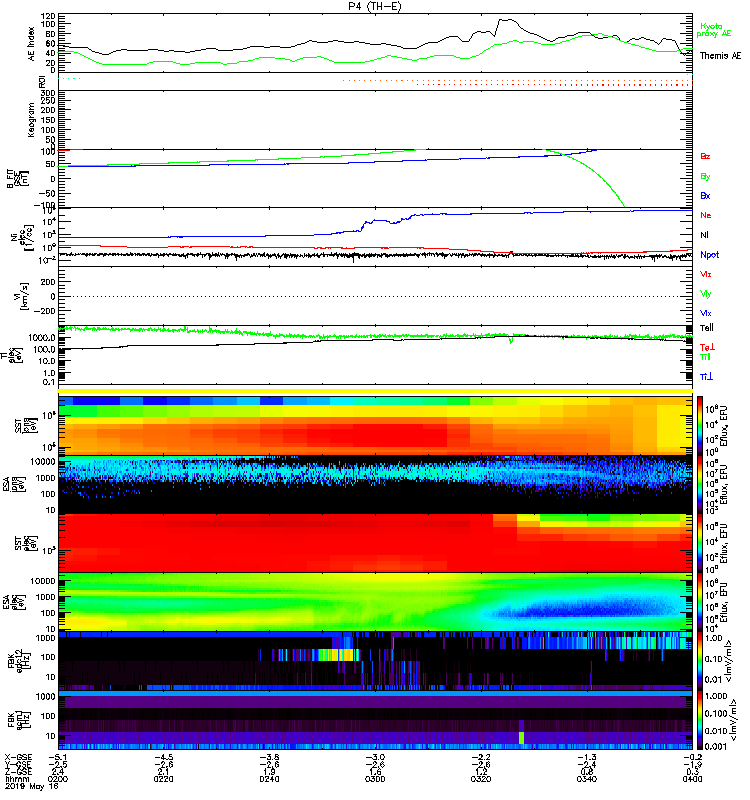Click the 2019 May 16 date label
Image resolution: width=750 pixels, height=800 pixels.
[x=32, y=786]
